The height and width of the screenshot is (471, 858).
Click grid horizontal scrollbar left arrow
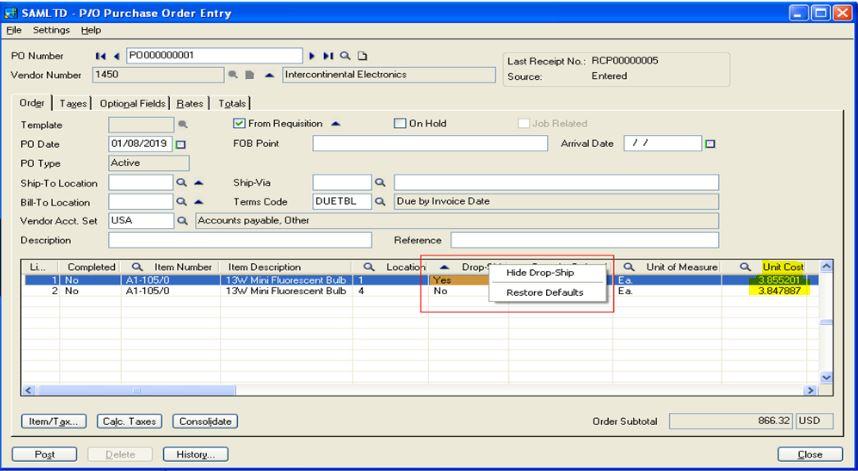[28, 391]
